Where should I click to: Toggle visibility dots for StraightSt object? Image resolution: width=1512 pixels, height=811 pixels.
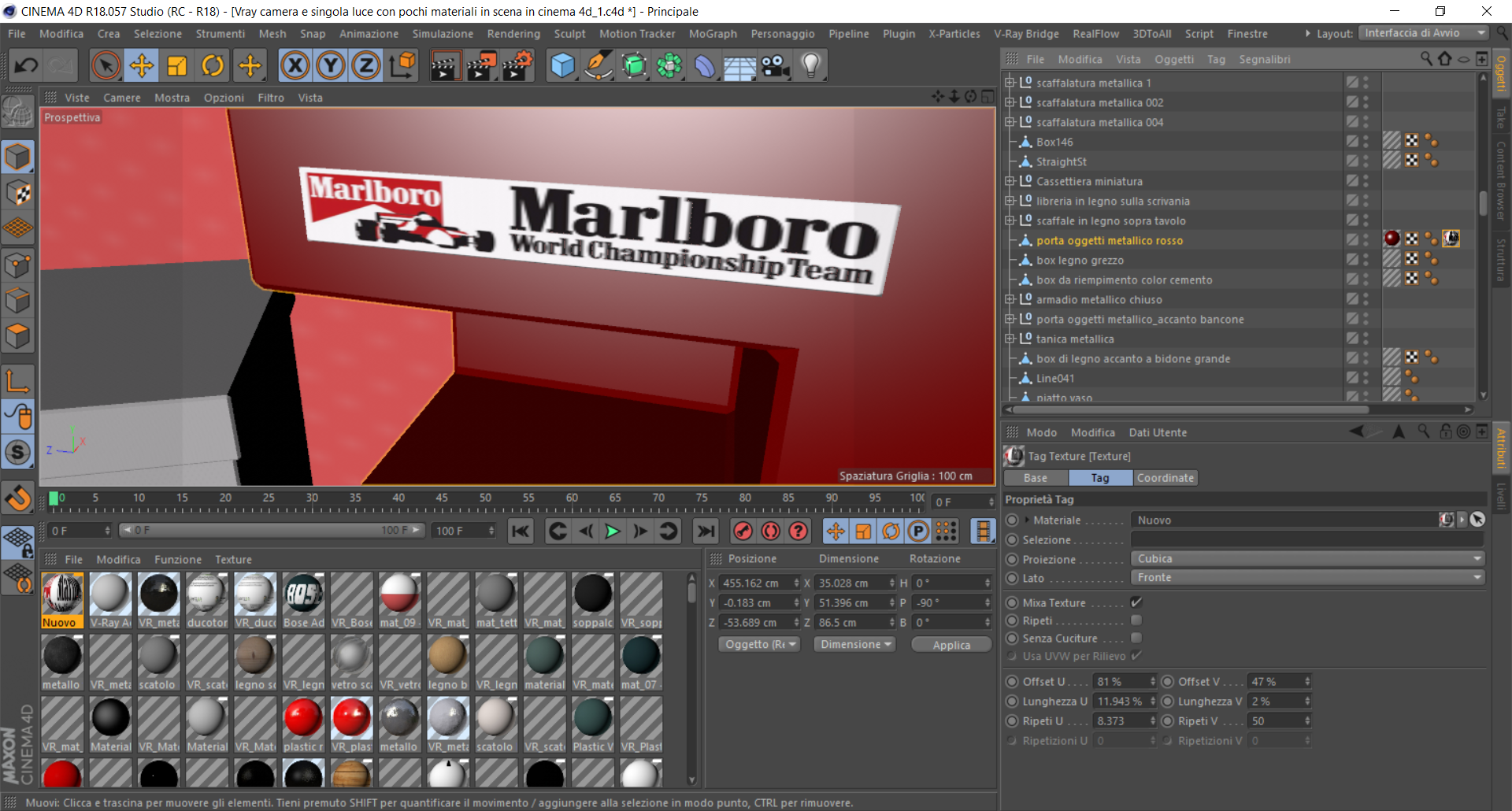pyautogui.click(x=1366, y=161)
